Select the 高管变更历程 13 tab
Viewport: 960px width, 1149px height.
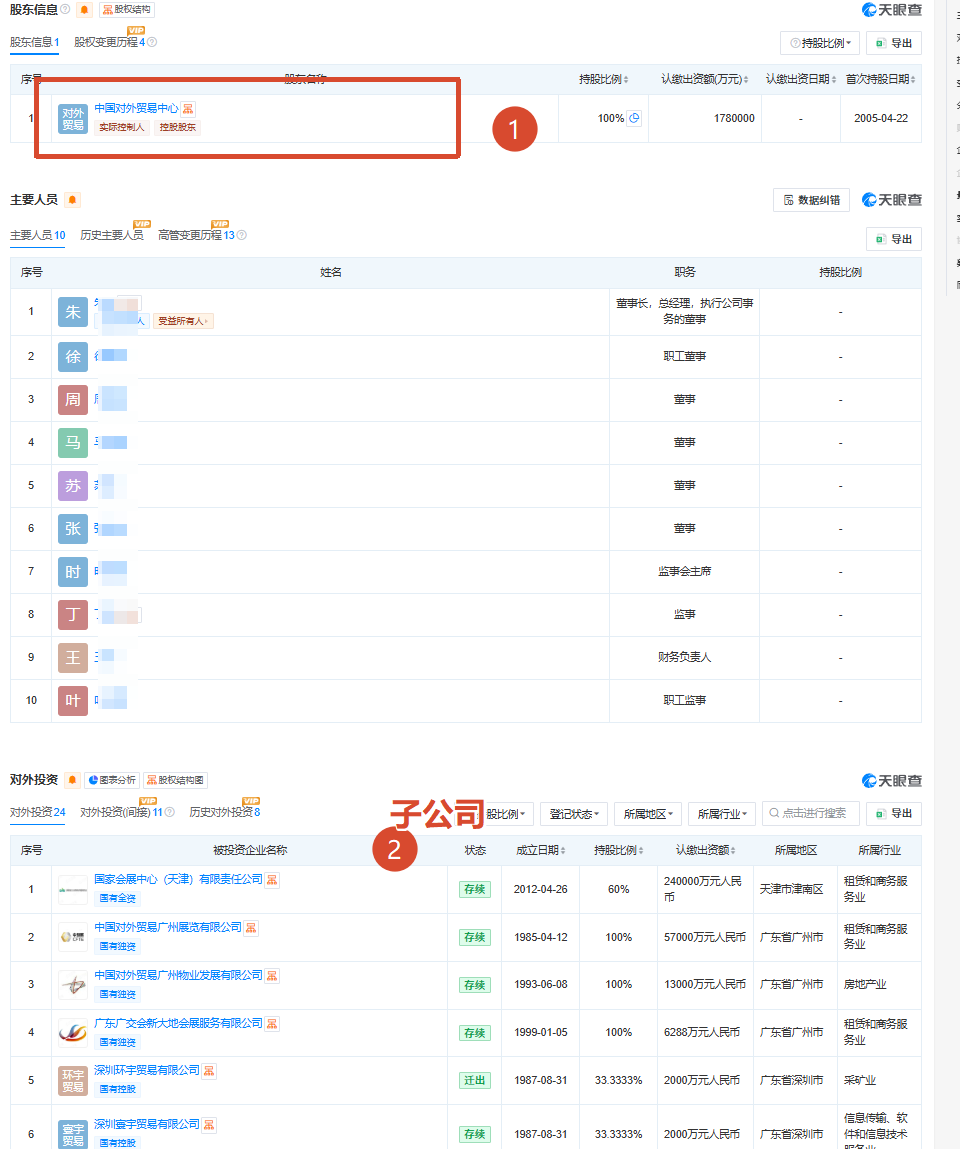[x=196, y=235]
